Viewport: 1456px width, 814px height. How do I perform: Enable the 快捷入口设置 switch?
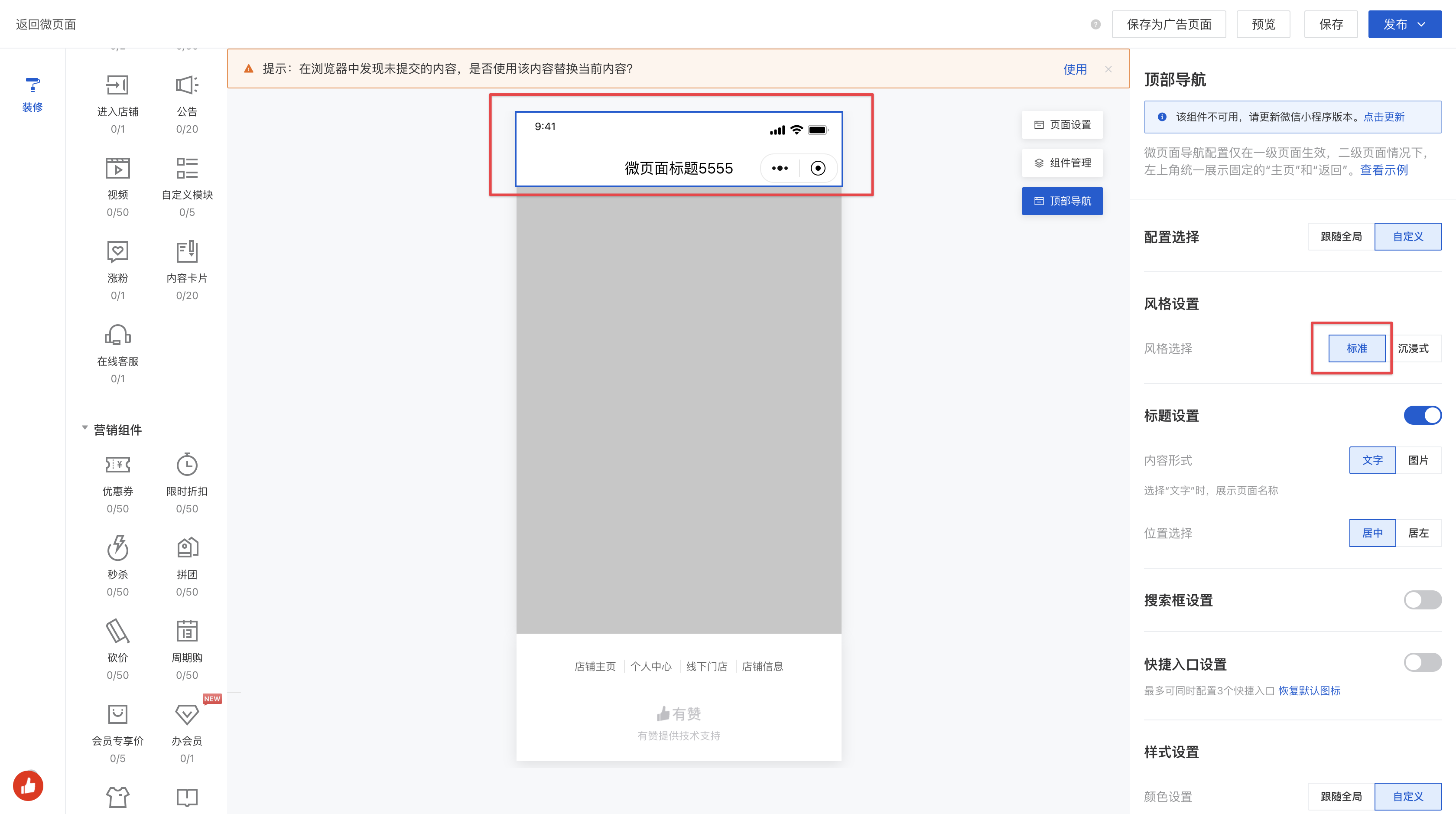click(1422, 662)
